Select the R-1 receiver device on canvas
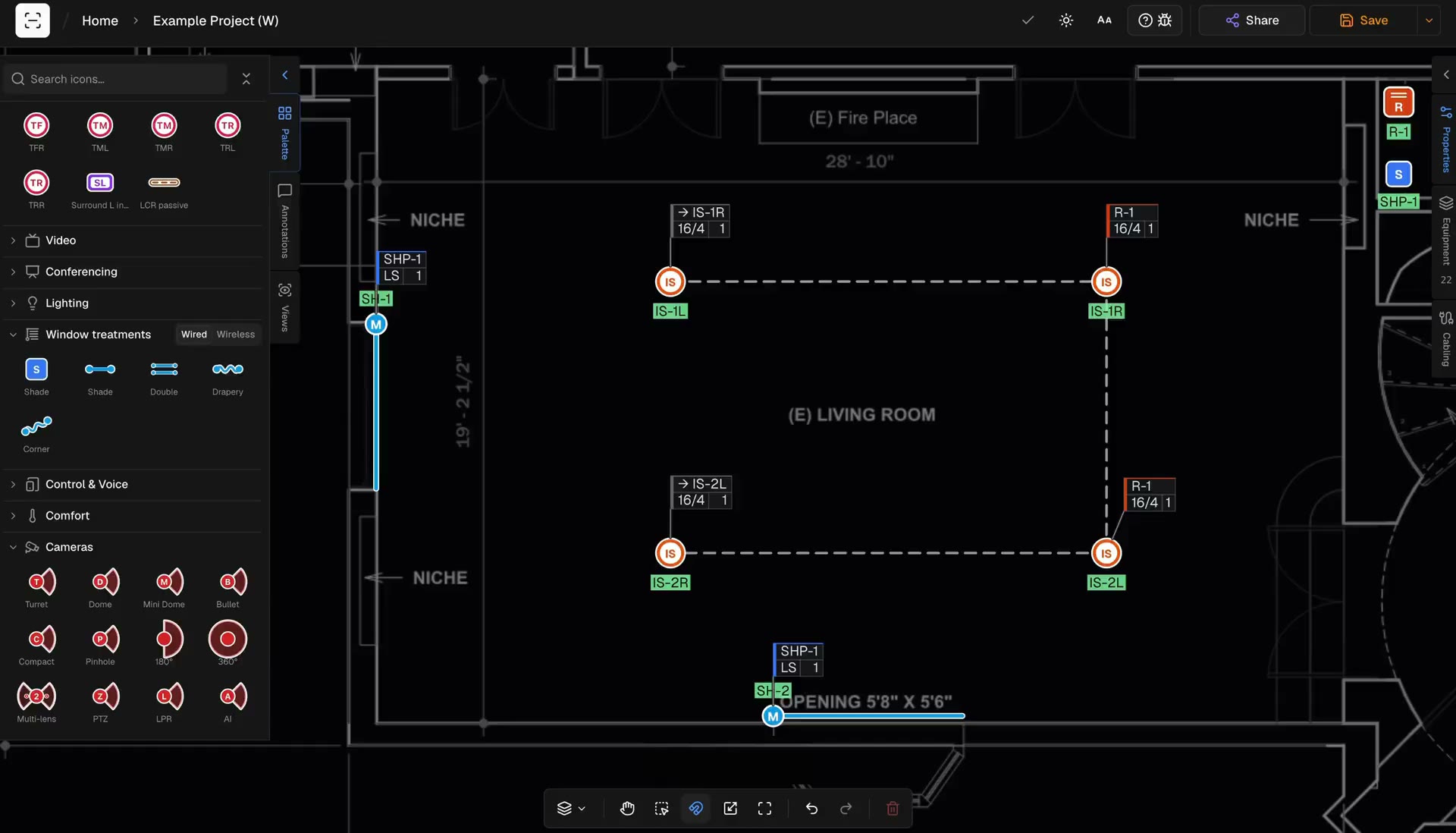Viewport: 1456px width, 833px height. [1398, 102]
